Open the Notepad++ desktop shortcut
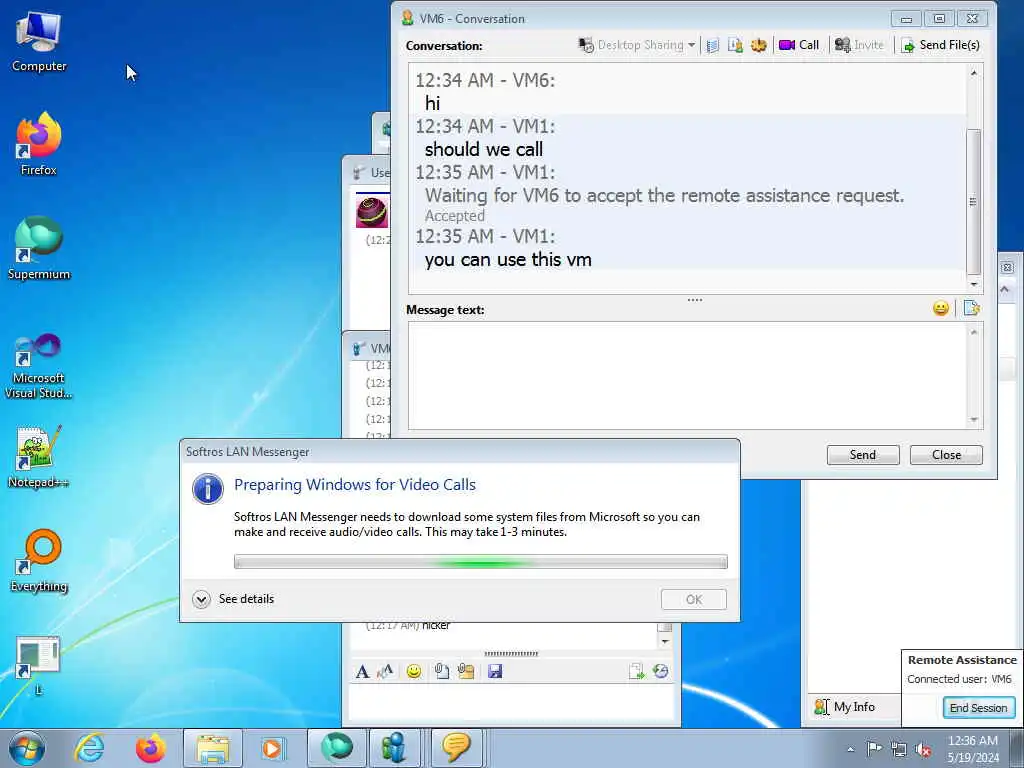The width and height of the screenshot is (1024, 768). 39,456
